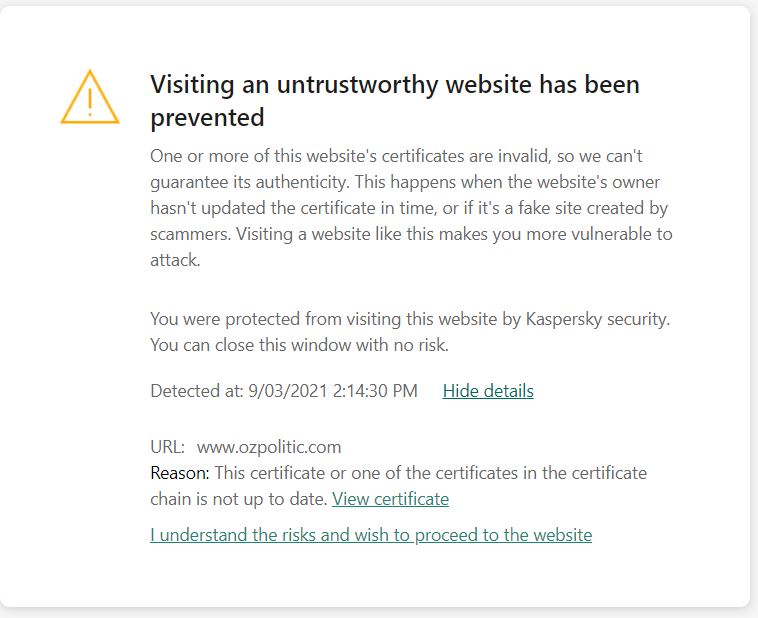
Task: Click the word "prevented" in the heading
Action: coord(207,118)
